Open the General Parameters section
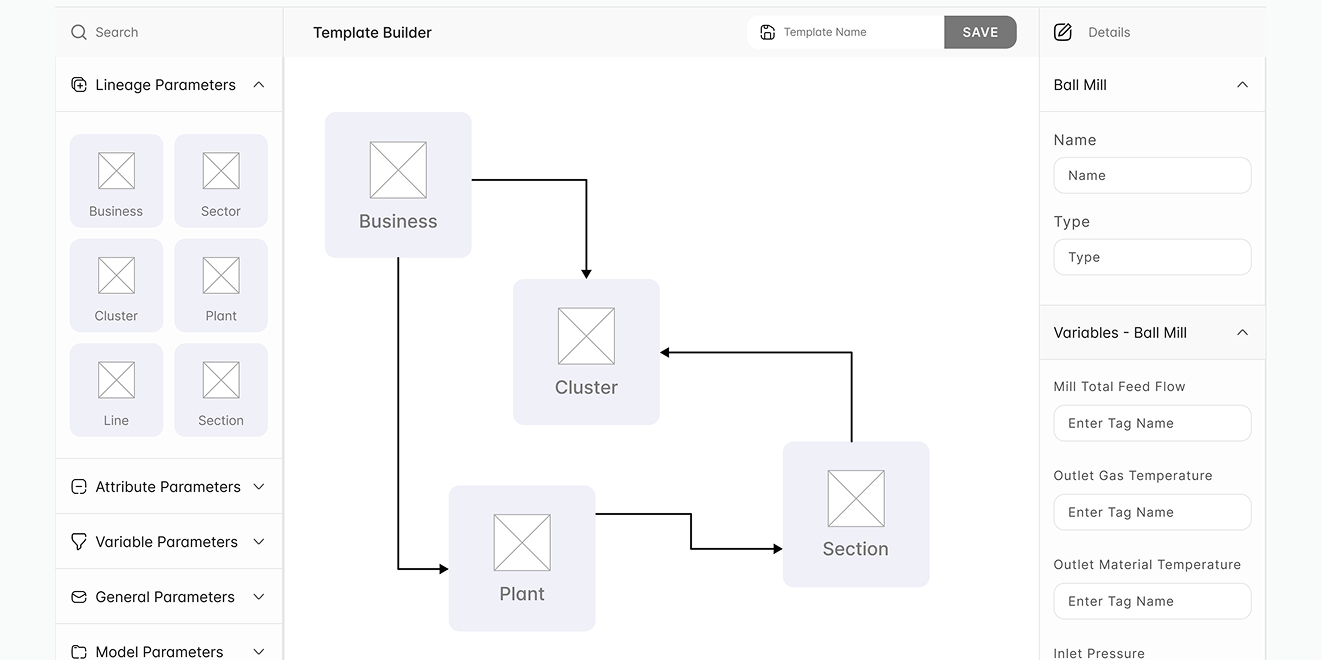The image size is (1322, 660). (259, 597)
